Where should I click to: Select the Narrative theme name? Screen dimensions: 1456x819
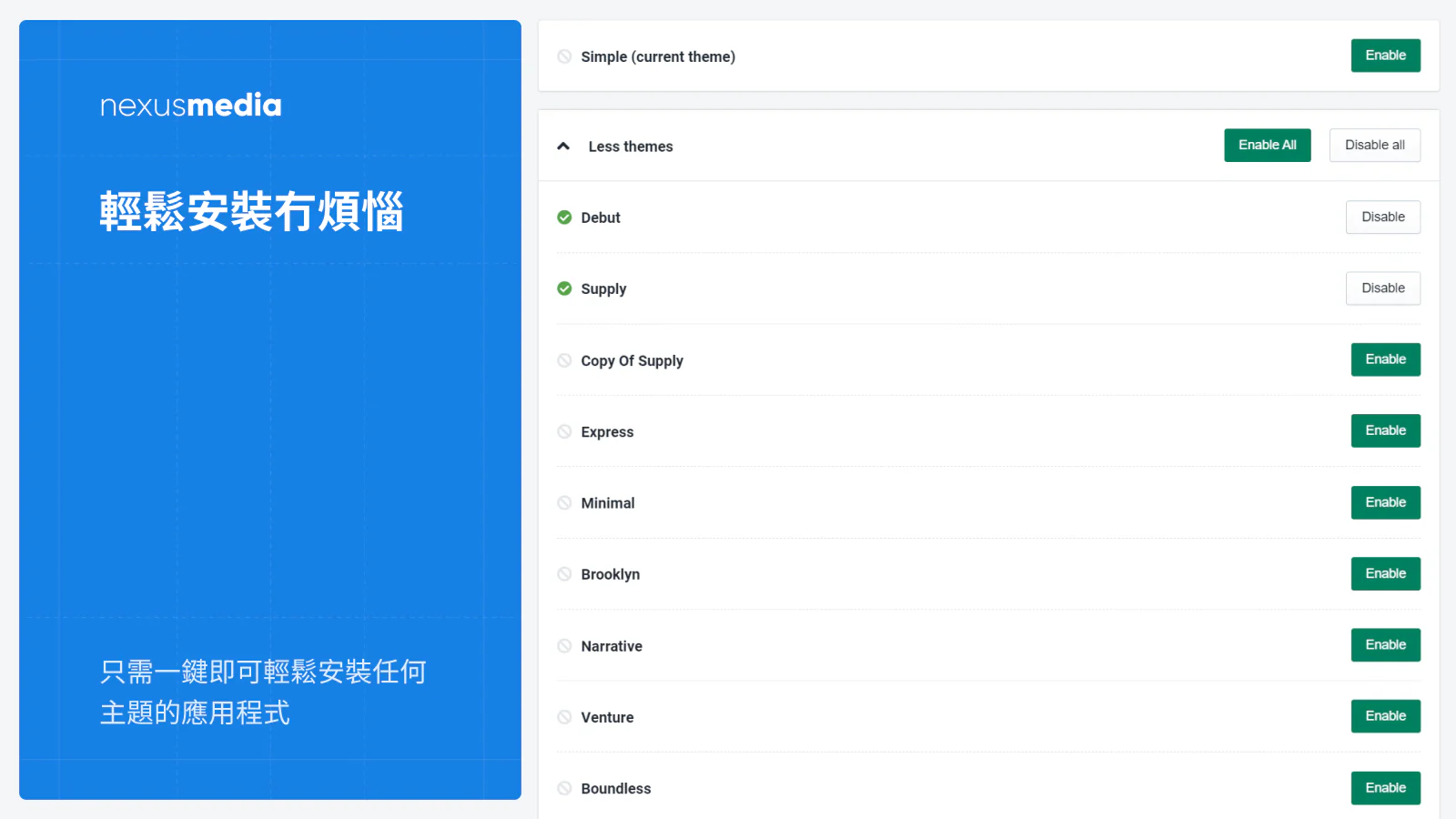[x=612, y=646]
